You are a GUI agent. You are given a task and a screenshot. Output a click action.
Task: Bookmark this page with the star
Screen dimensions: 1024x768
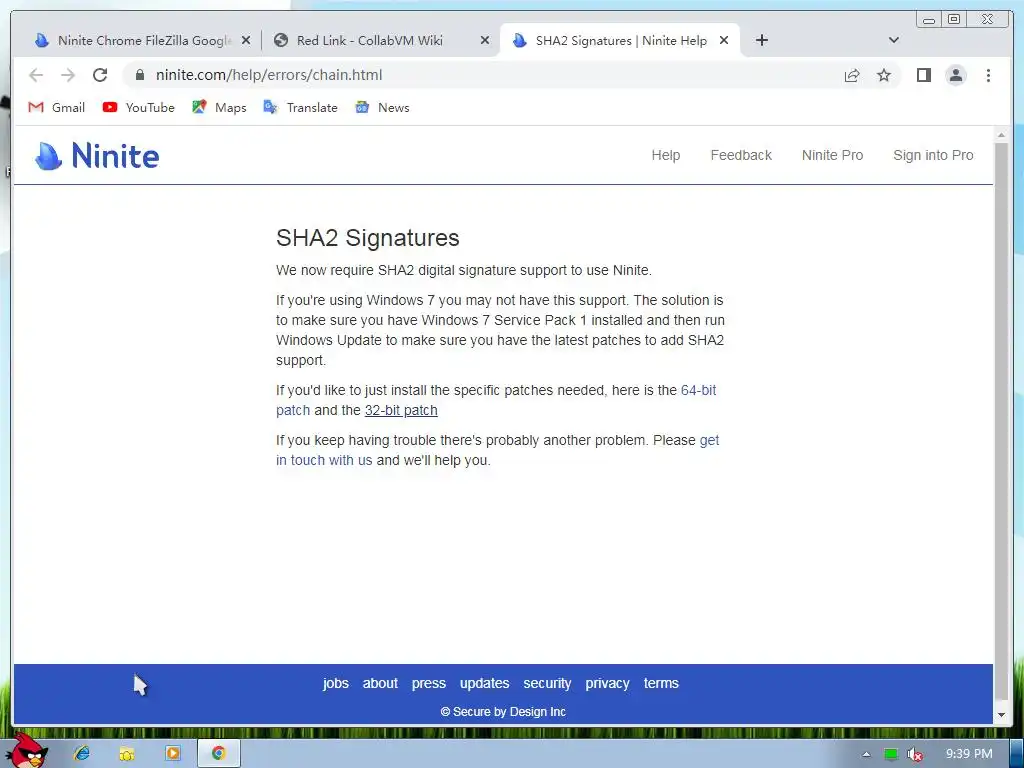tap(884, 75)
